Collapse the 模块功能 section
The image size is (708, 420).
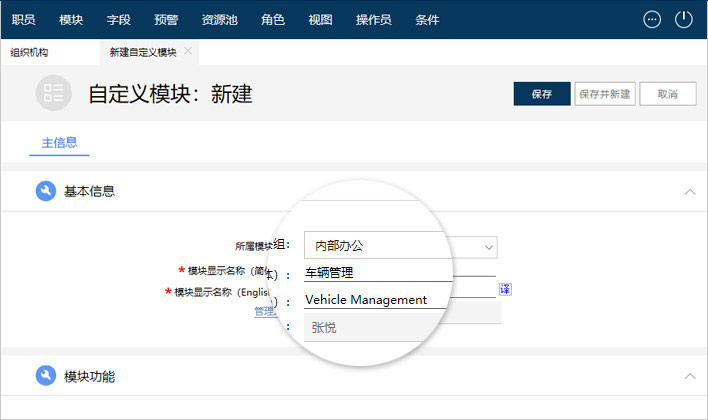[x=688, y=376]
